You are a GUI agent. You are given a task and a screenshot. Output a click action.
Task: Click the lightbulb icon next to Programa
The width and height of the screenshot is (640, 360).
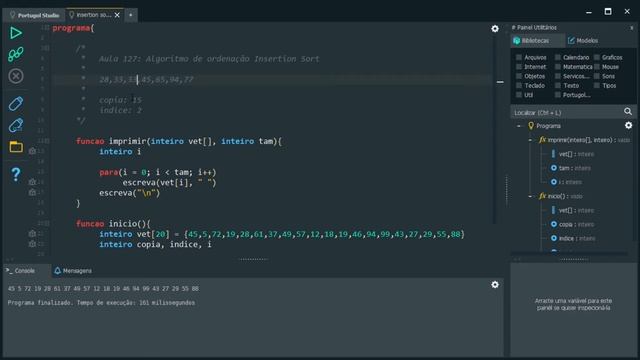[531, 126]
